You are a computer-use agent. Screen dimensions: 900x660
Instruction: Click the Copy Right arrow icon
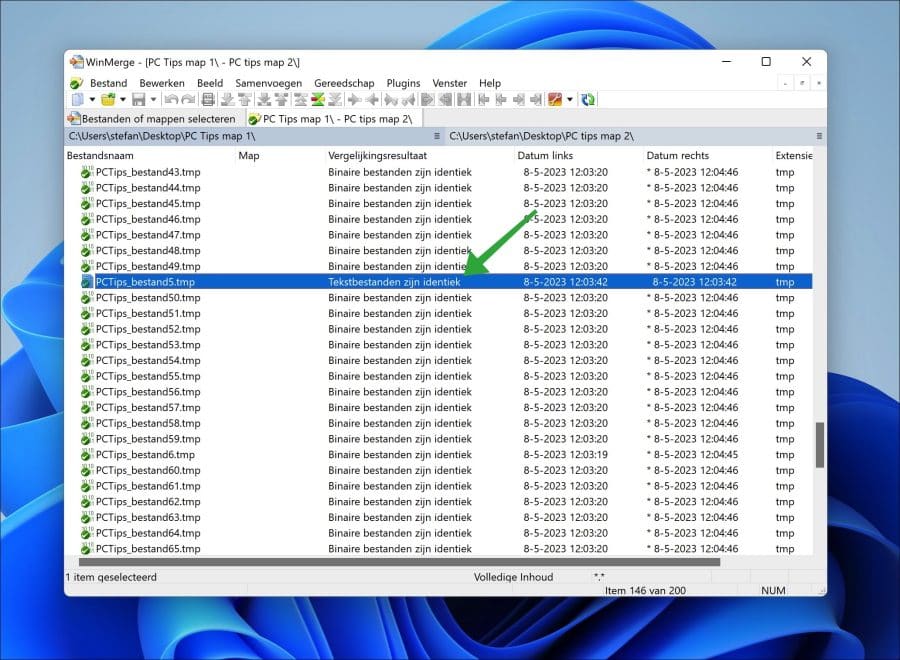coord(354,100)
